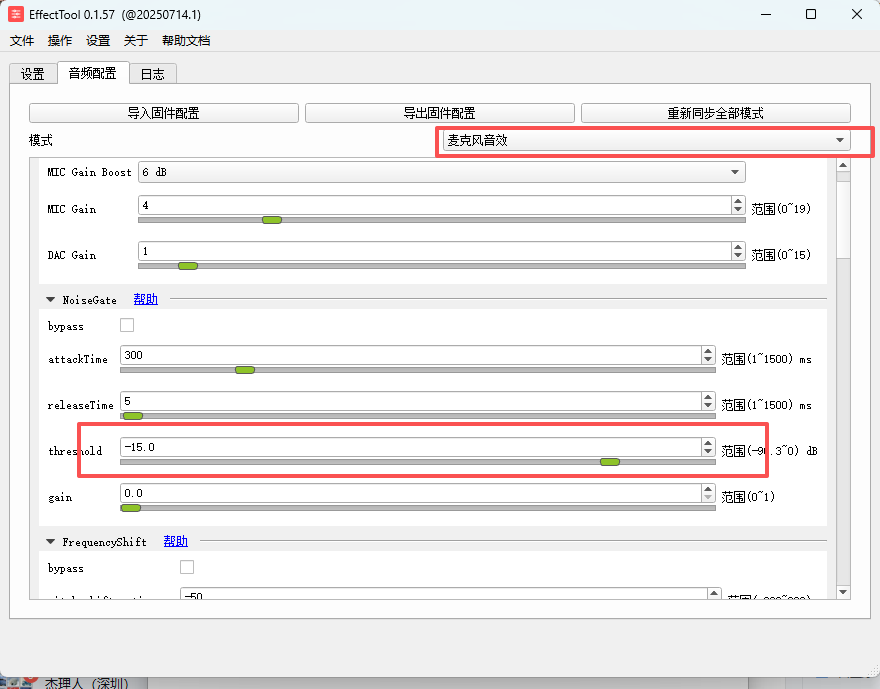
Task: Click the scrollbar up arrow in the settings panel
Action: pyautogui.click(x=843, y=165)
